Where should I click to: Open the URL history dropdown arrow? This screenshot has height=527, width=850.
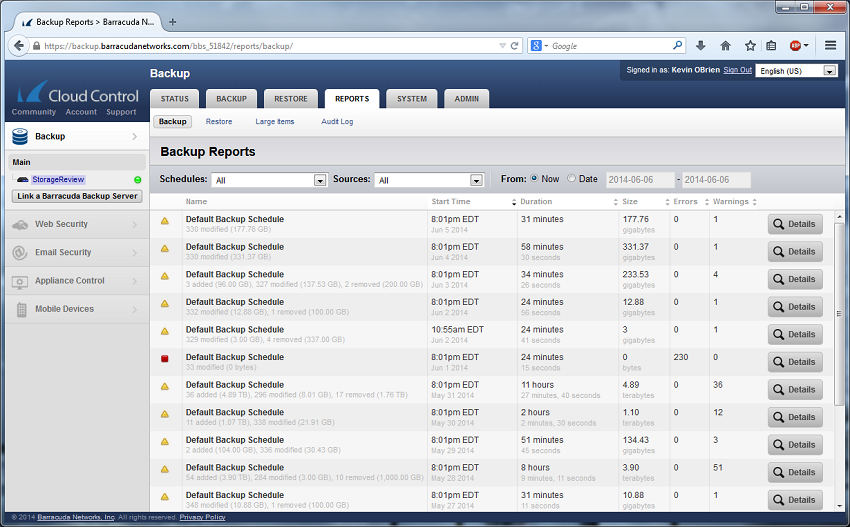click(503, 46)
